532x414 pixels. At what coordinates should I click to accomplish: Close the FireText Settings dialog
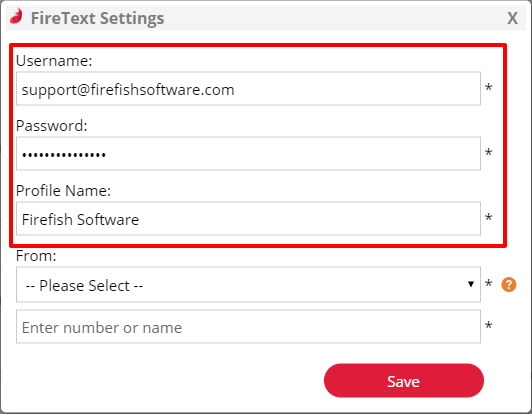[x=512, y=18]
